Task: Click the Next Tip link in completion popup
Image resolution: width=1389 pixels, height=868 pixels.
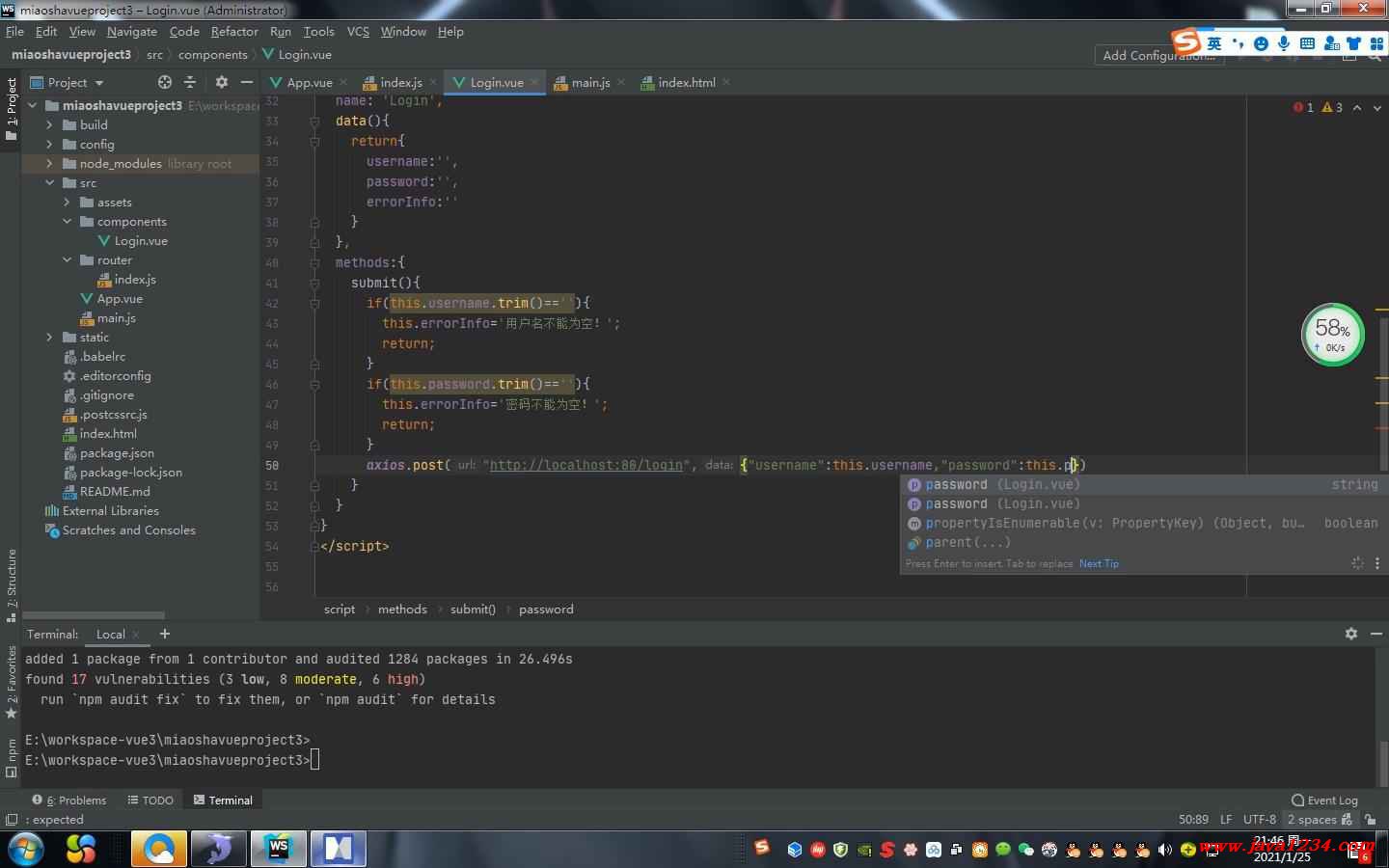Action: point(1099,563)
